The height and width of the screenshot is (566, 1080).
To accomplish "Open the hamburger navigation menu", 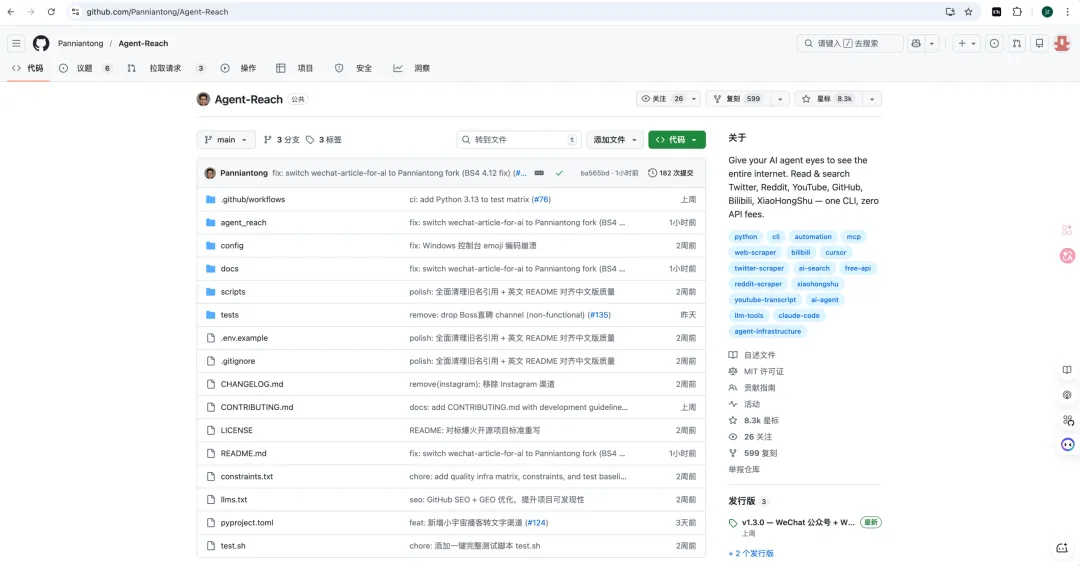I will pyautogui.click(x=16, y=43).
